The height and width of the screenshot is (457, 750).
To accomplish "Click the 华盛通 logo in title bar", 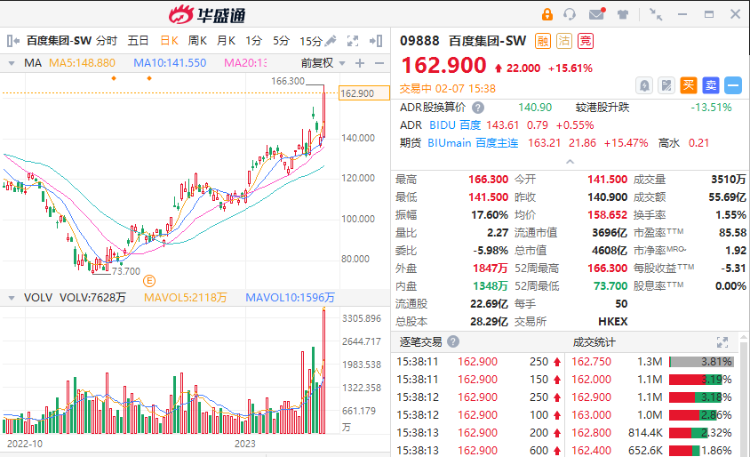I will (x=207, y=14).
